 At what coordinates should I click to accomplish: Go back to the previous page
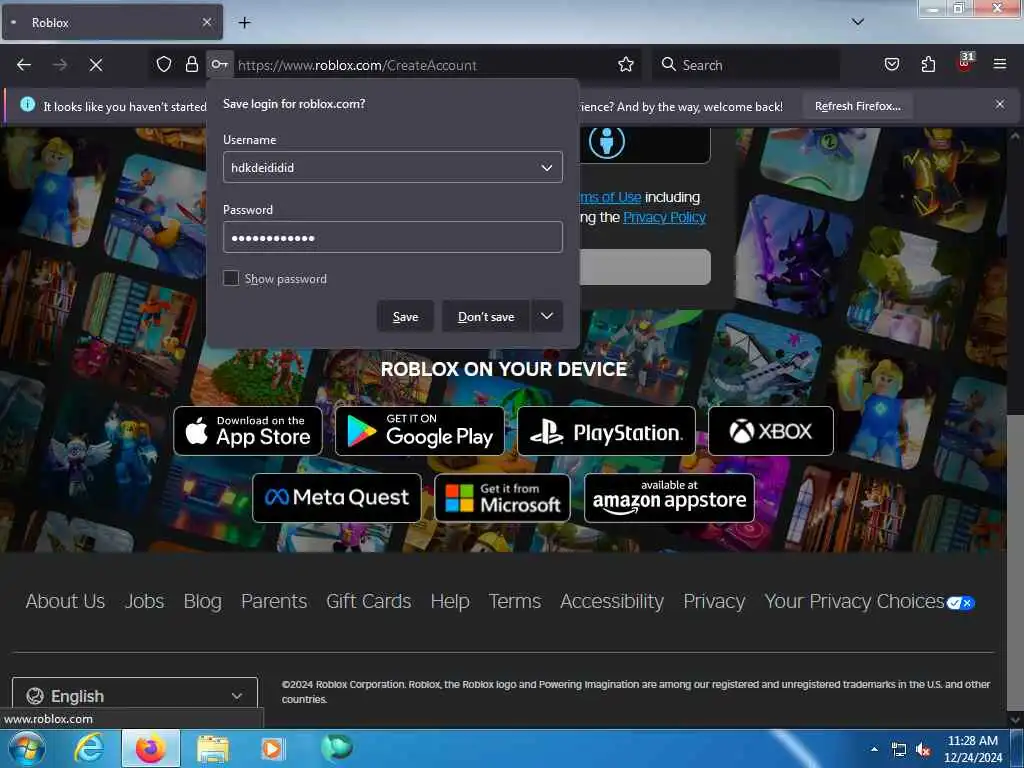click(x=24, y=65)
